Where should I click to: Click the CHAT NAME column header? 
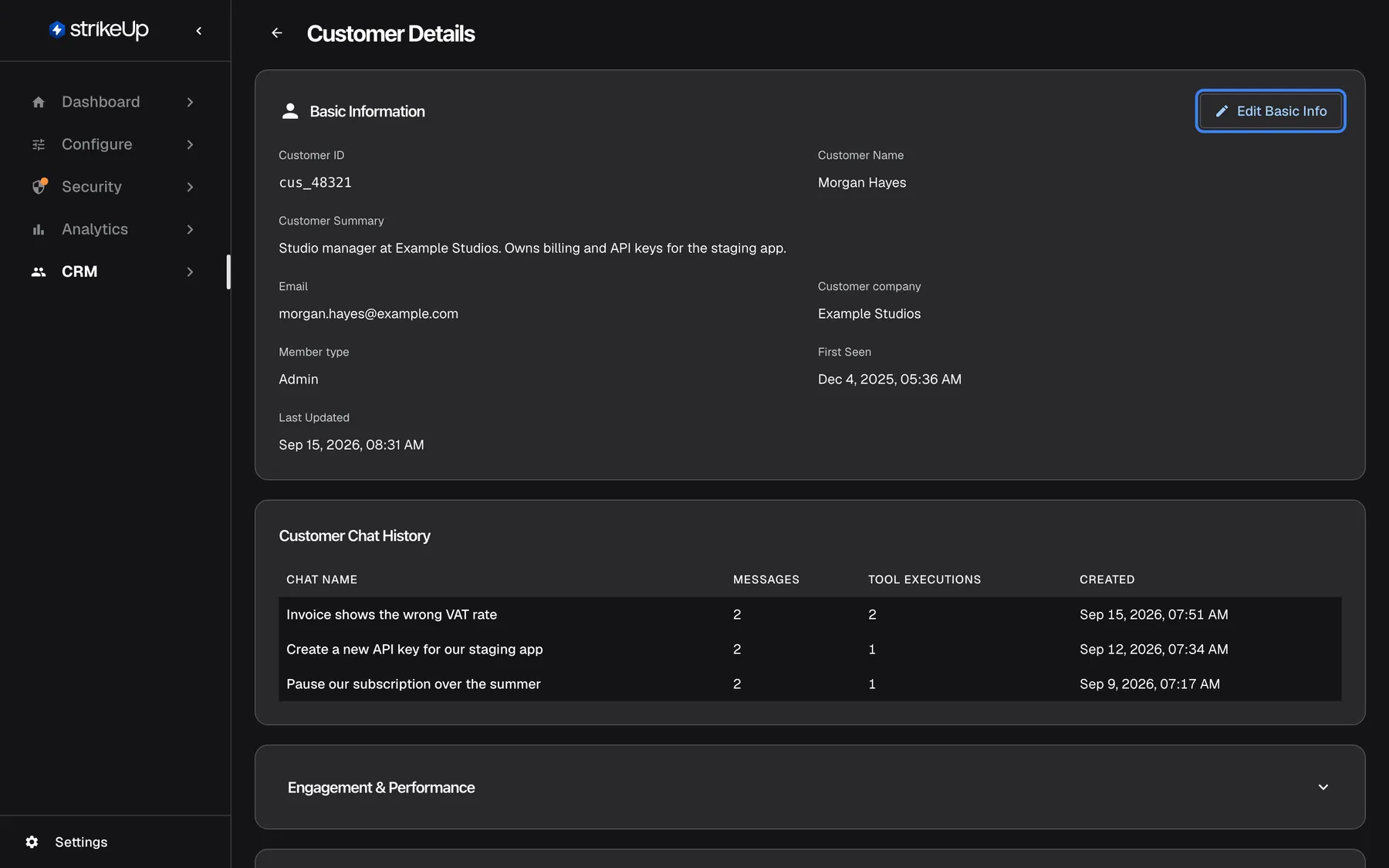click(x=322, y=579)
